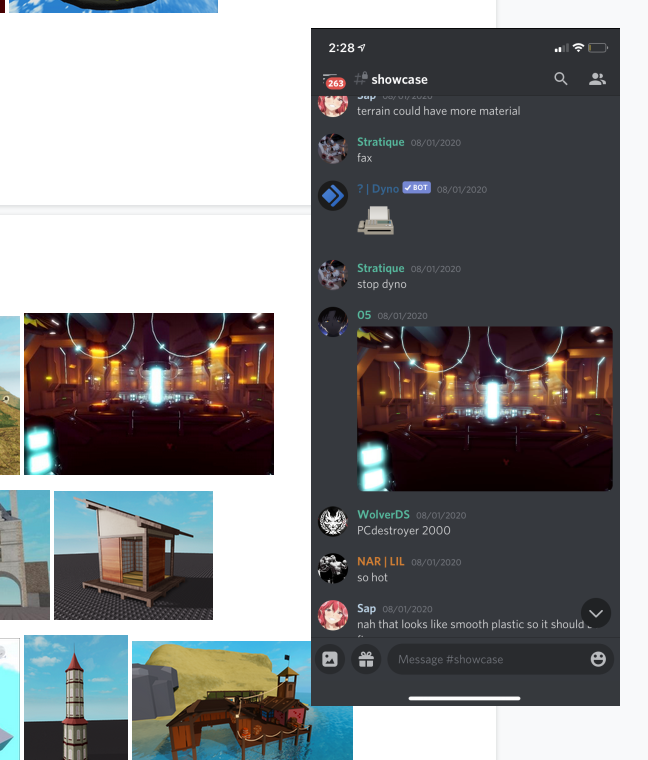Select the 'so hot' message text

pyautogui.click(x=372, y=578)
